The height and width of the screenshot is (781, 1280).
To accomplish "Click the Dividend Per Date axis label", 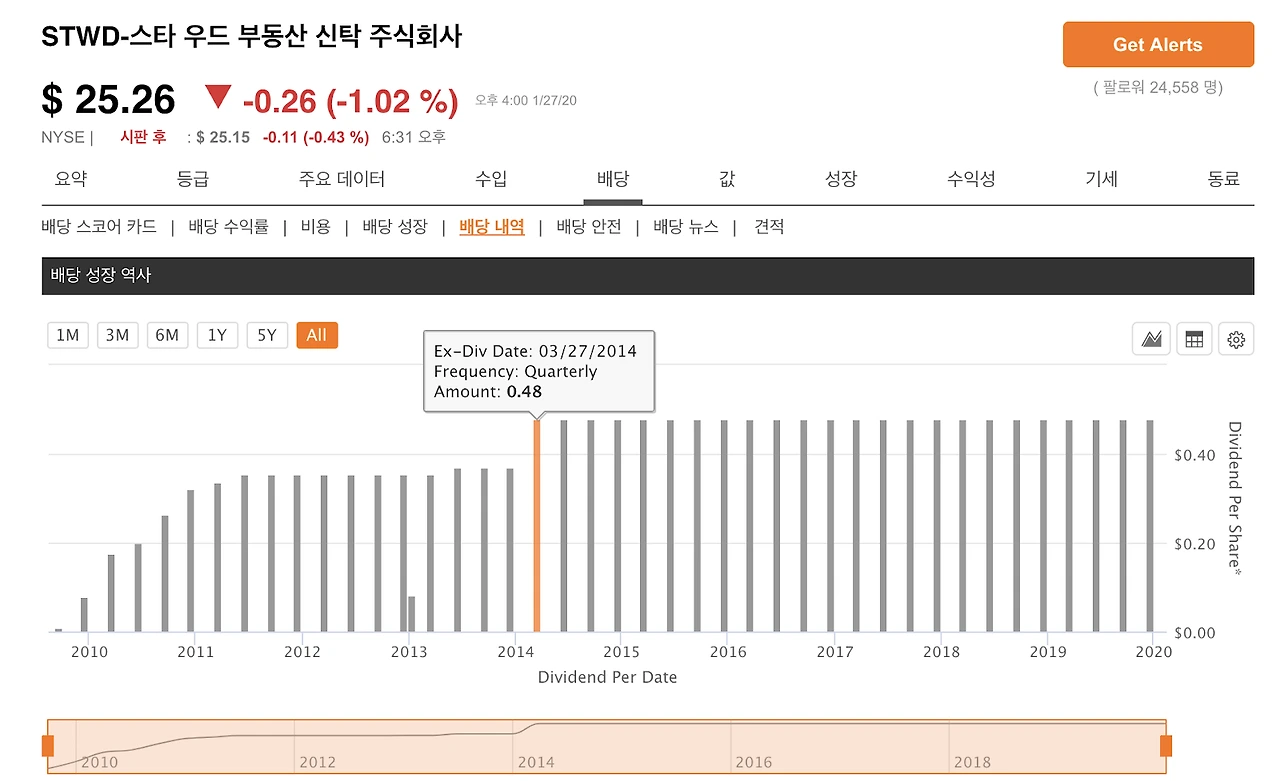I will [x=607, y=677].
